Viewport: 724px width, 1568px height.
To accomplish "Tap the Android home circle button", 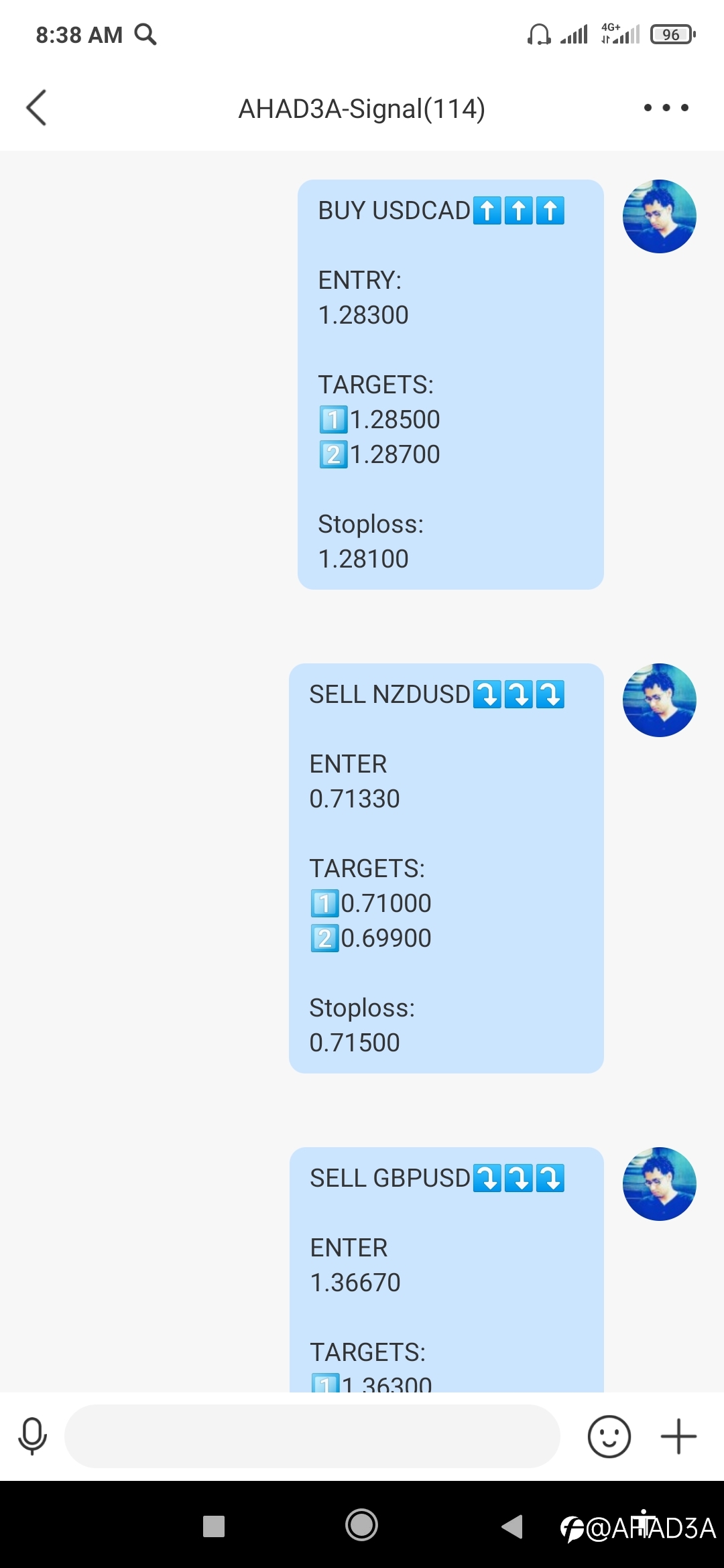I will click(x=361, y=1526).
